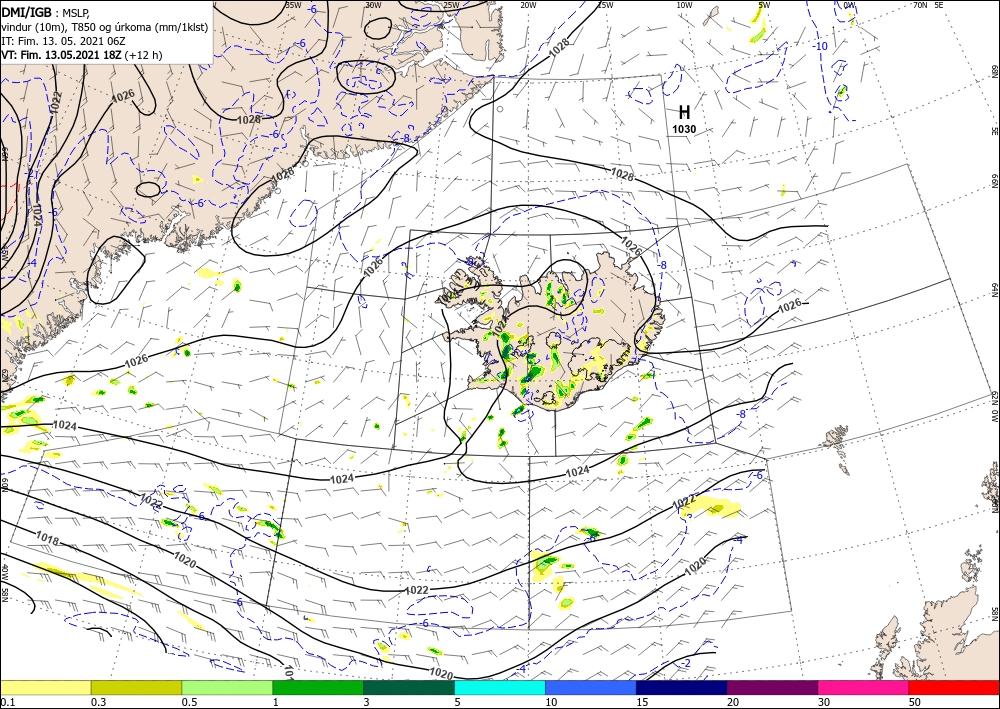Click the "VT: Fim. 13.05.2021 18Z" valid time line
This screenshot has width=1000, height=709.
point(62,55)
